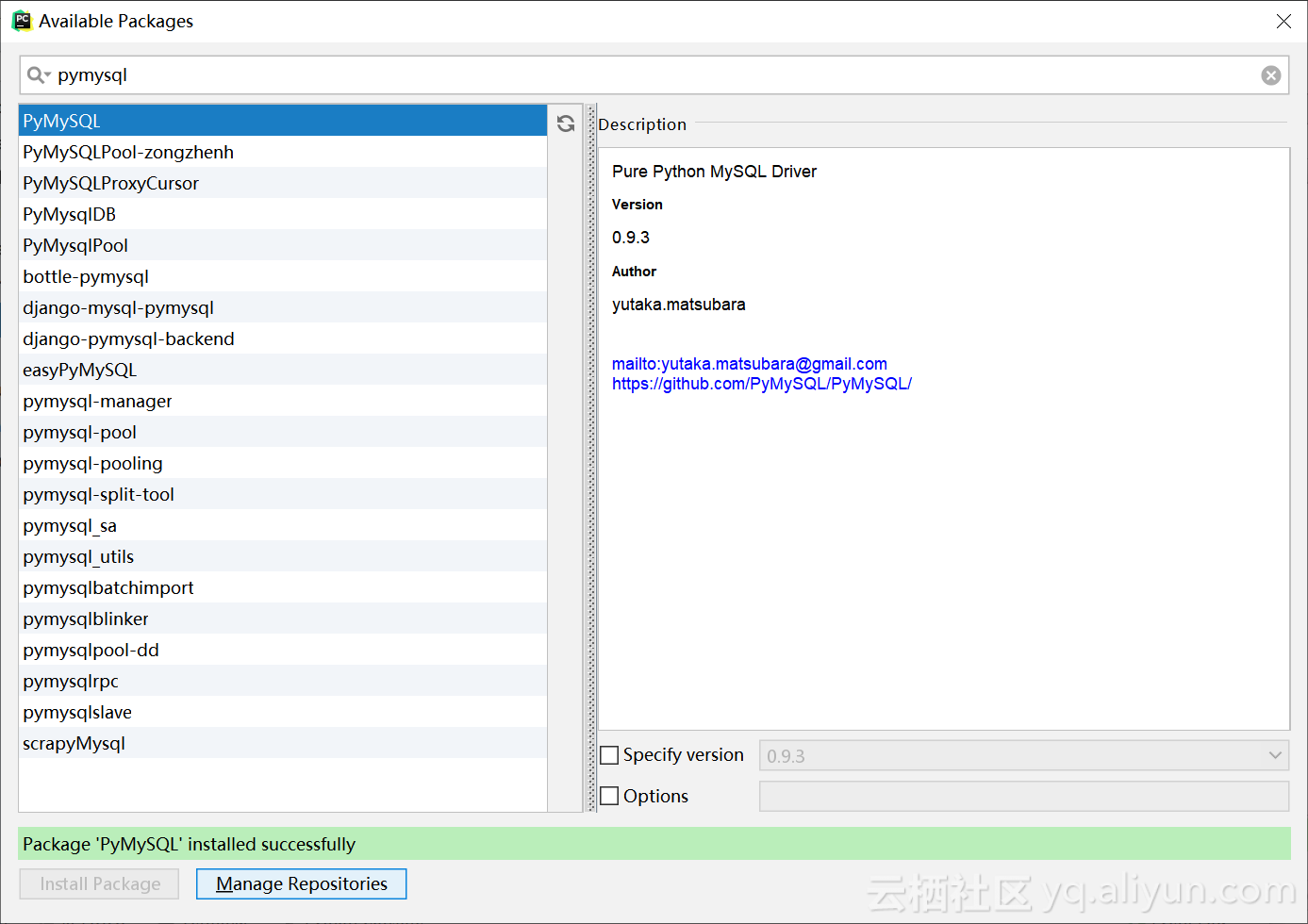Close the Available Packages dialog

click(1283, 21)
